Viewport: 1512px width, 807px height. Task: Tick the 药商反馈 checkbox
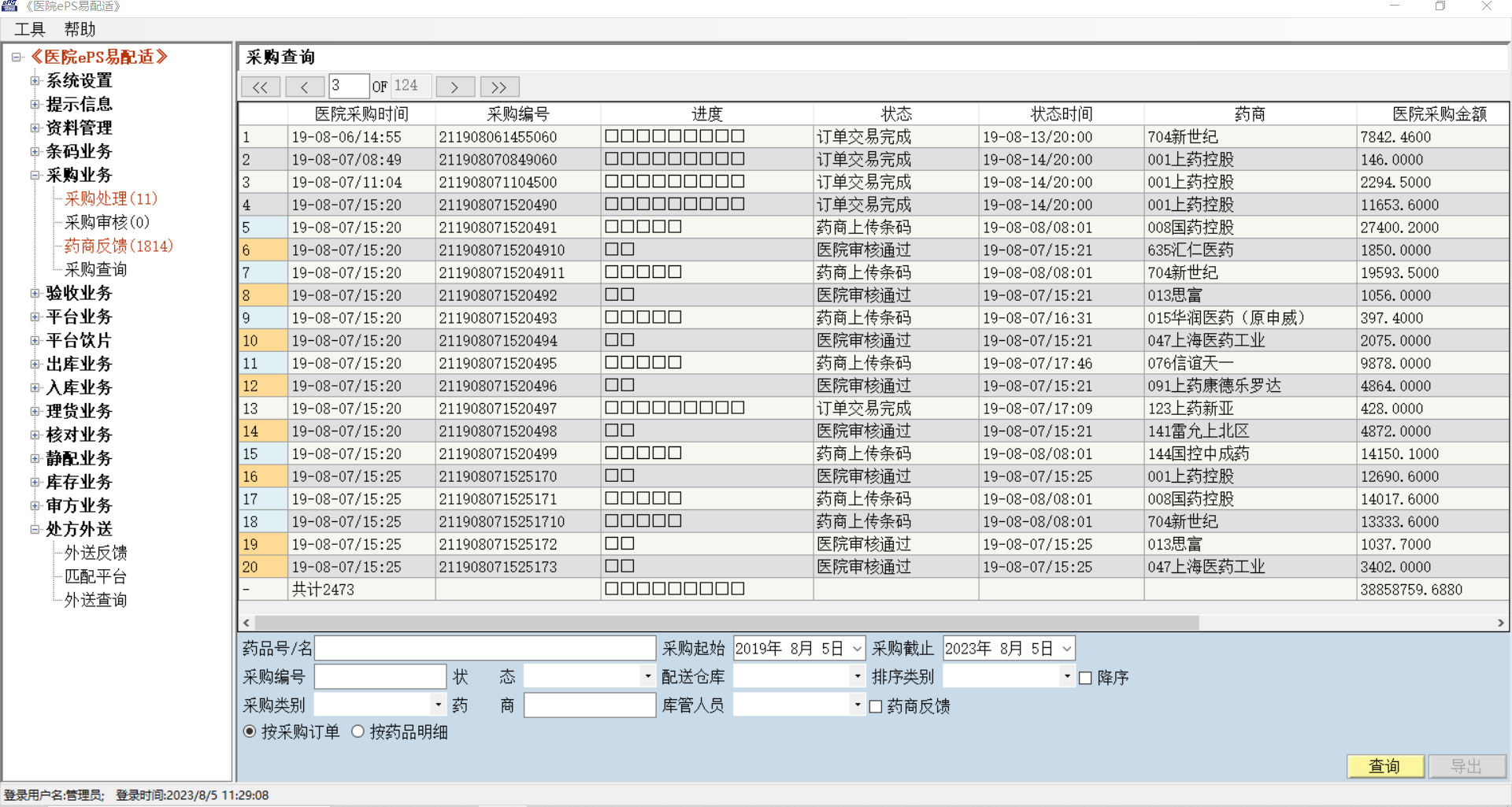tap(875, 706)
